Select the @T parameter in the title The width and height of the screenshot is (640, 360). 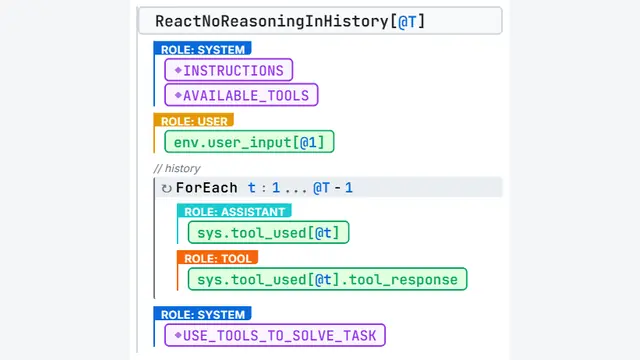[407, 21]
